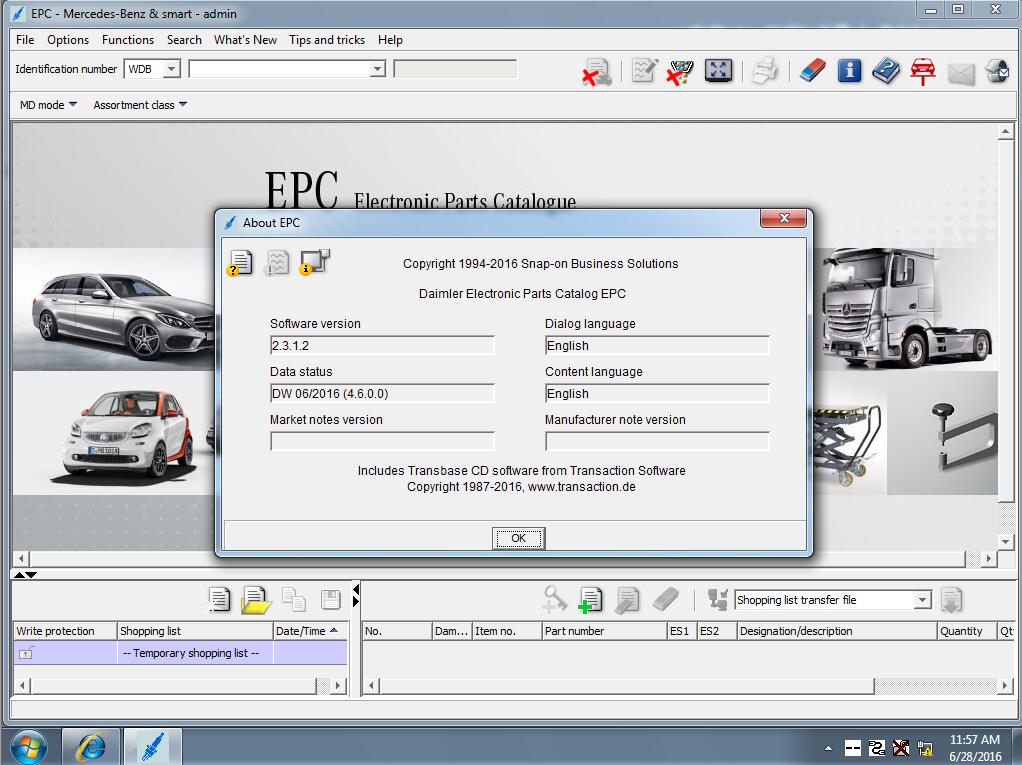This screenshot has width=1022, height=765.
Task: Open the blue information icon
Action: 849,70
